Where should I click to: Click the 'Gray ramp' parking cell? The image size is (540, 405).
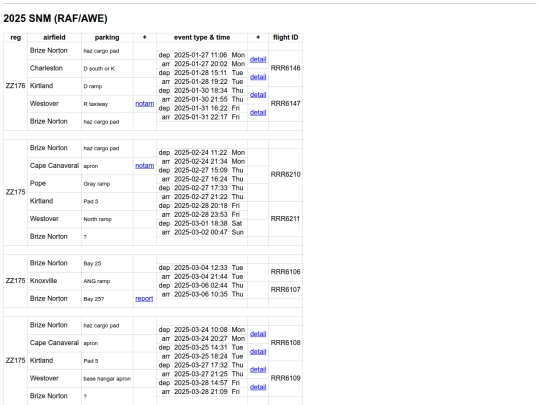(107, 184)
